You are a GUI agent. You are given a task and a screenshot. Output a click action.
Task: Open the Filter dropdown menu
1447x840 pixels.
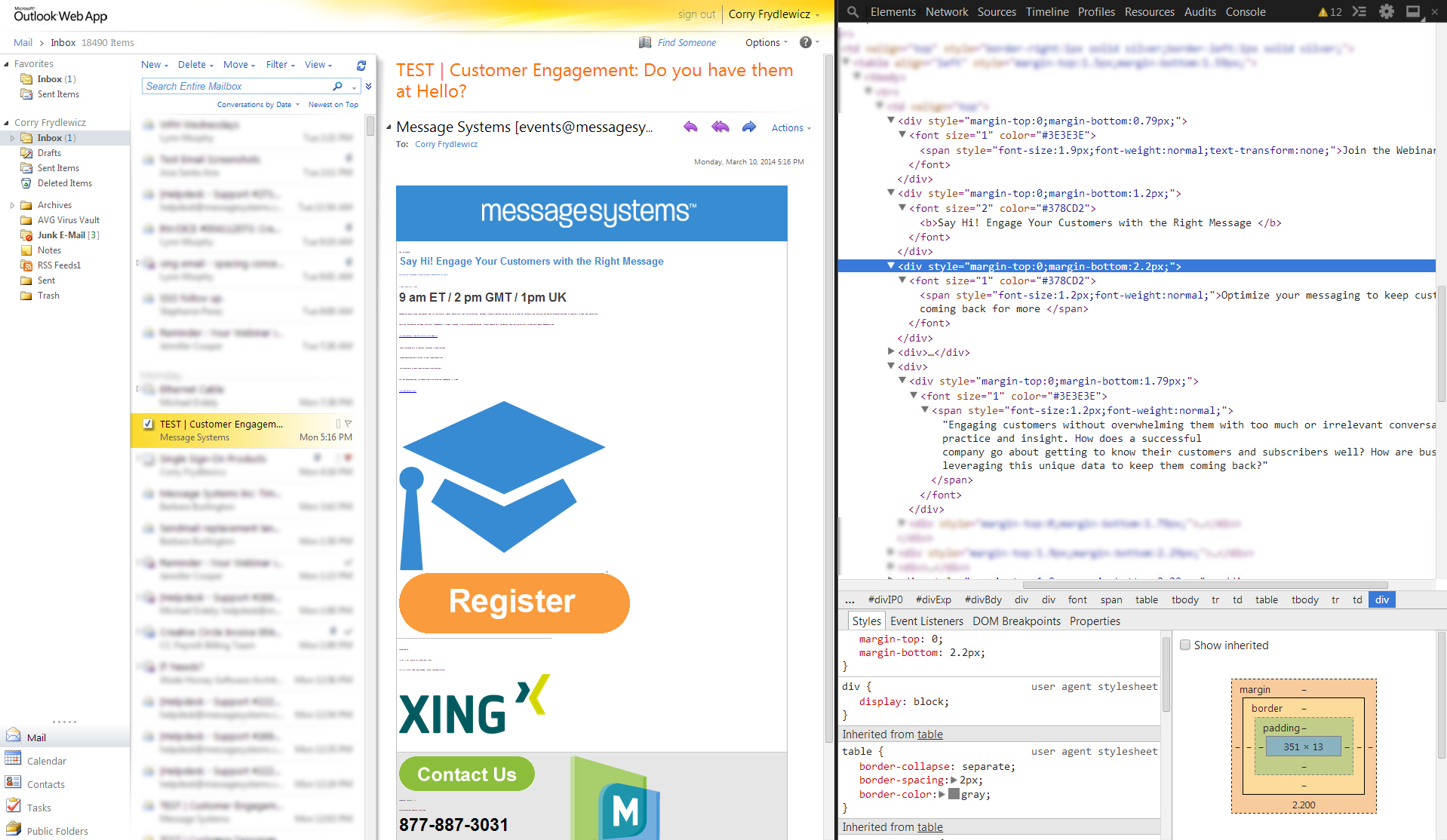tap(281, 65)
